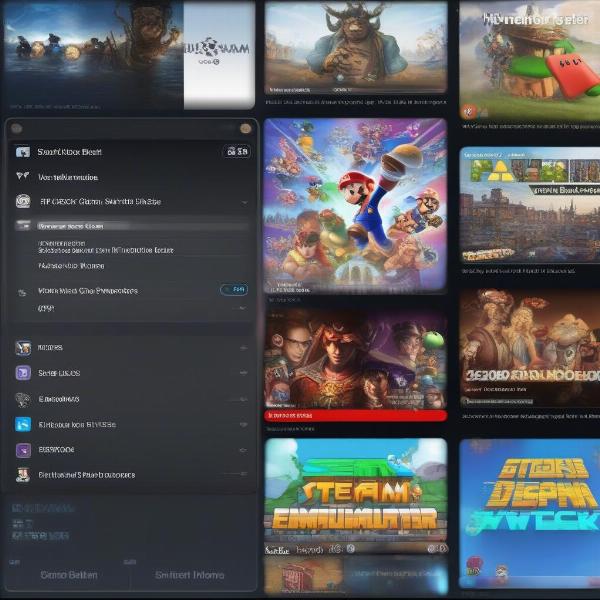
Task: Click the small Mario-head icon on the blue tile
Action: 502,571
